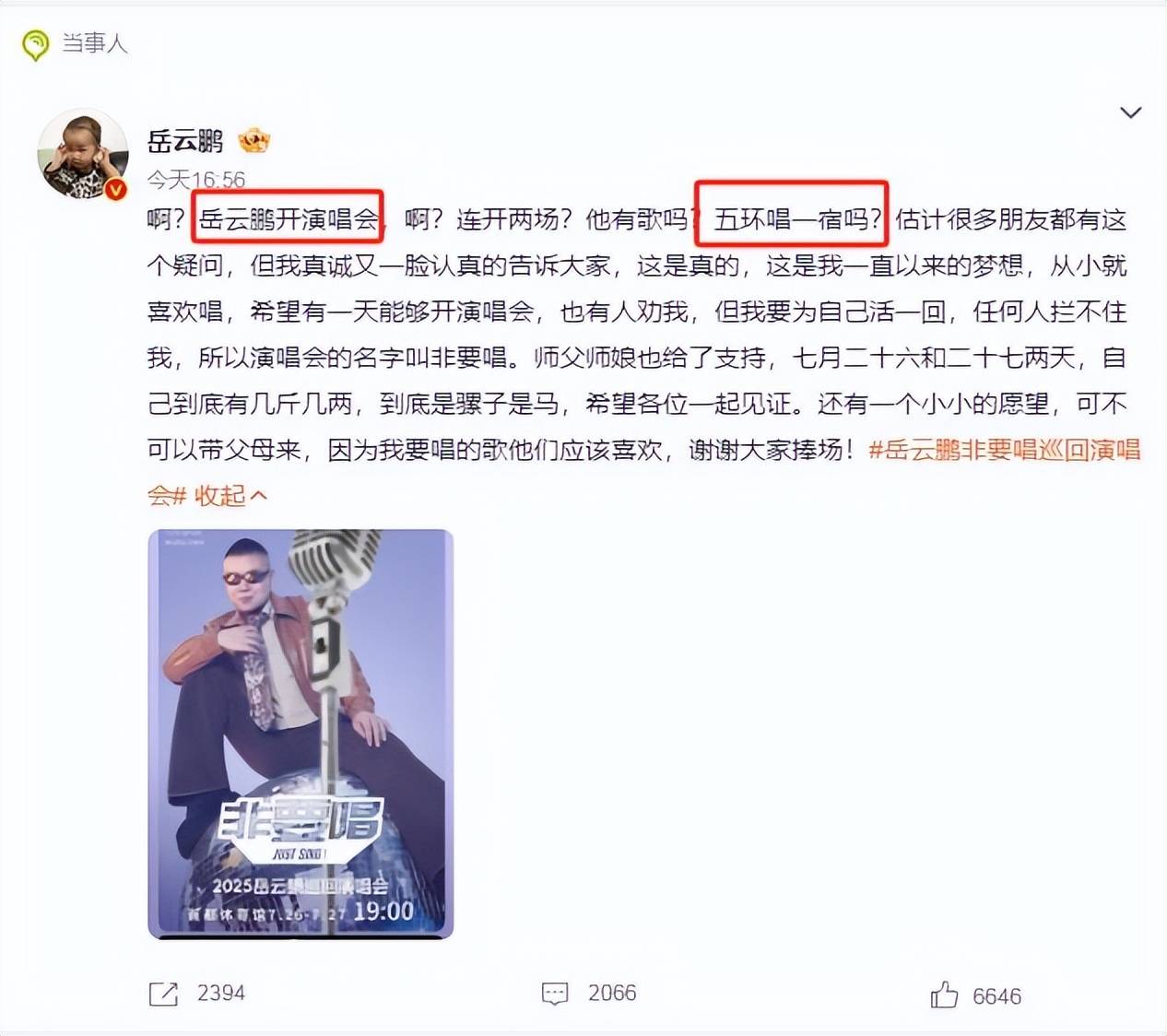Like the post with thumbs-up icon

point(944,995)
